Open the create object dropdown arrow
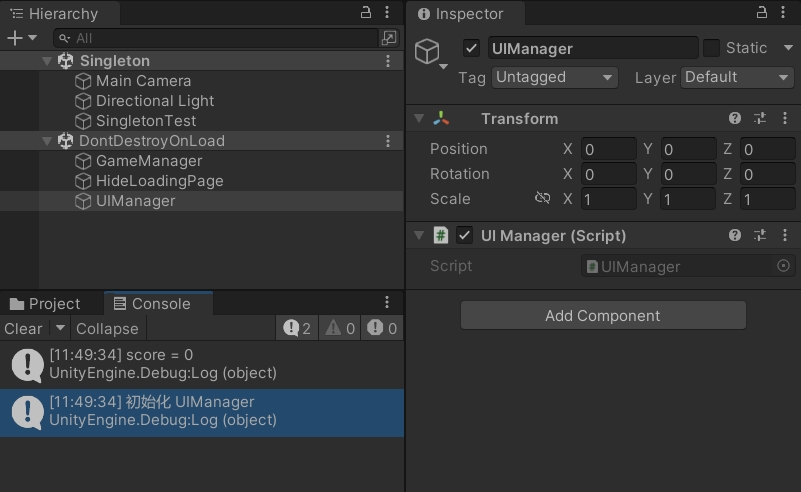Screen dimensions: 801x492 pos(33,38)
